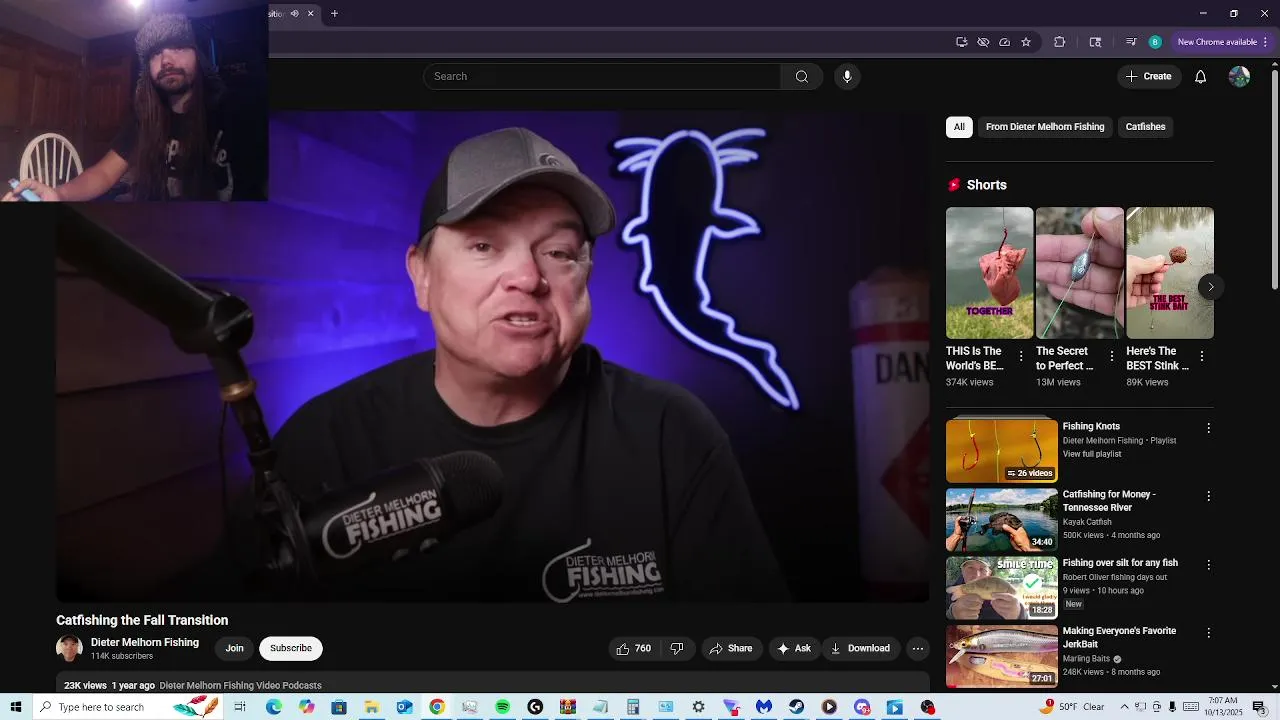
Task: Open the BEST STINK BAIT Shorts thumbnail
Action: coord(1170,273)
